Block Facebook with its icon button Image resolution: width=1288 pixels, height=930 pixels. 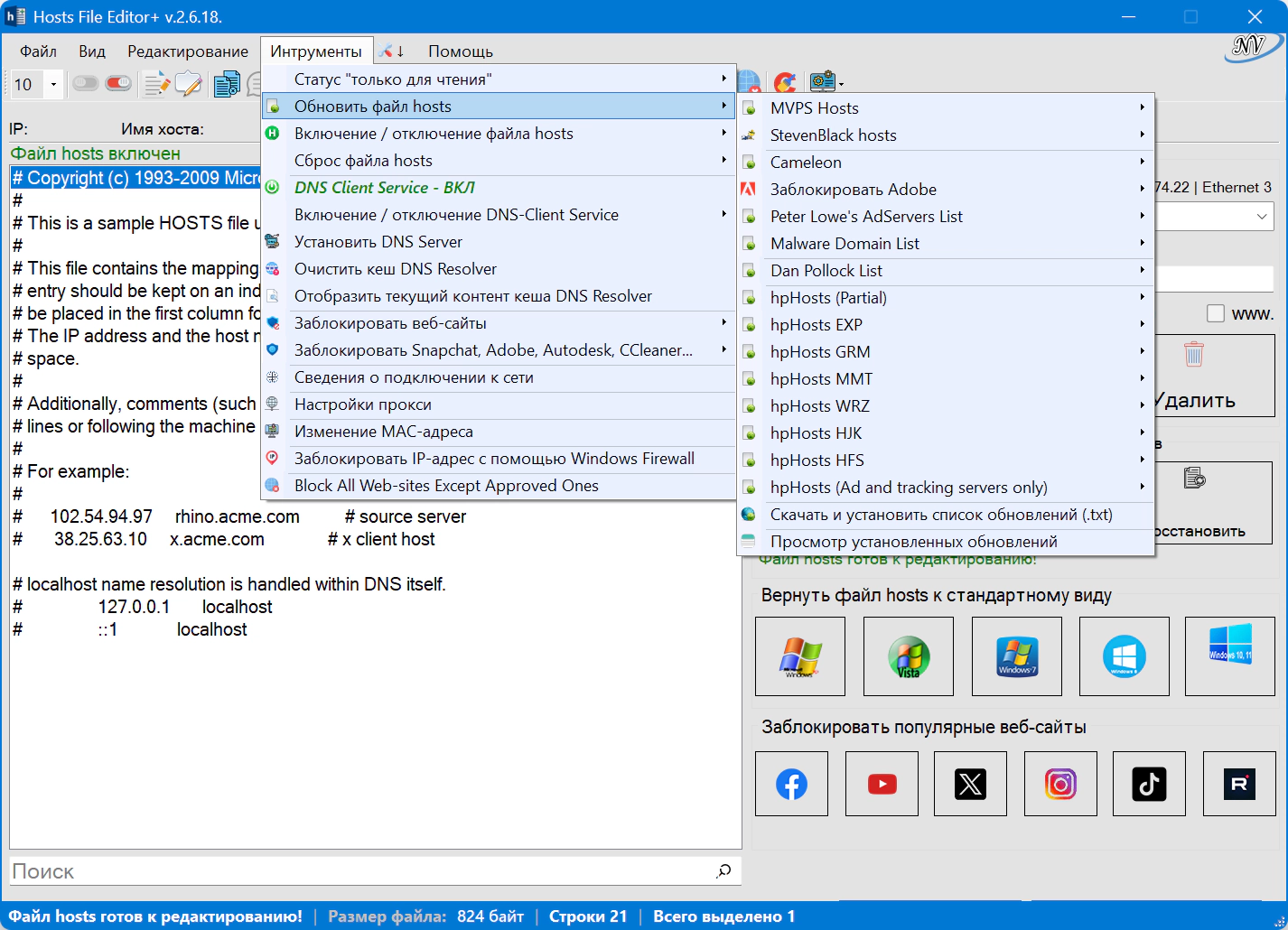click(x=791, y=784)
